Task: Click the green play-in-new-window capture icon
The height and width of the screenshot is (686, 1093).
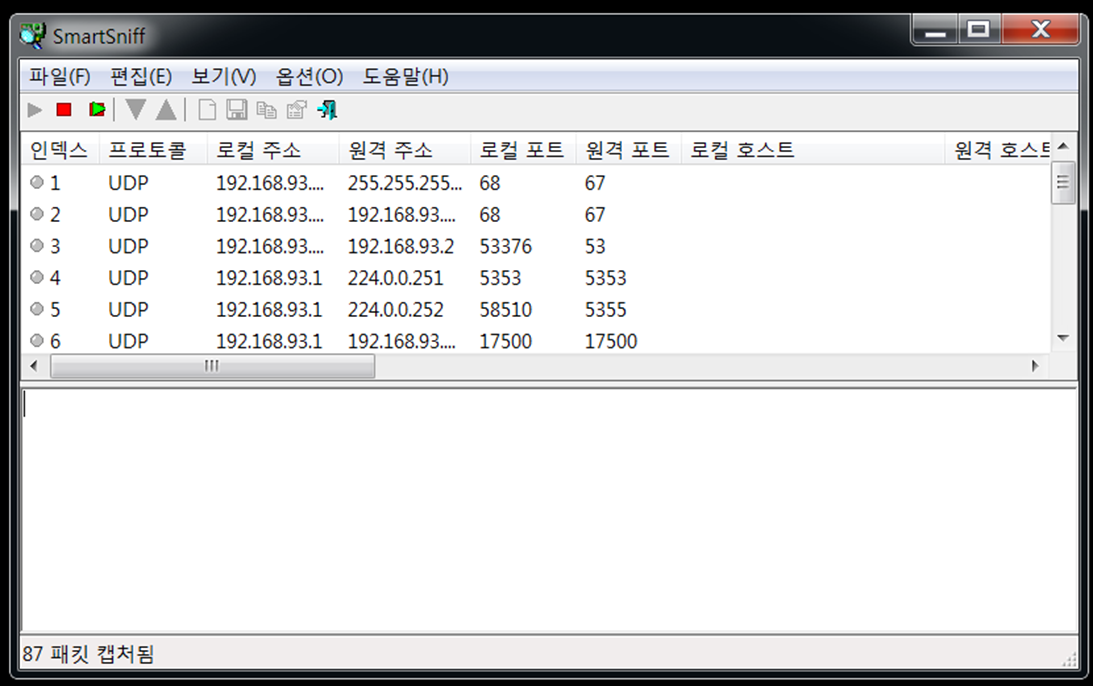Action: [97, 109]
